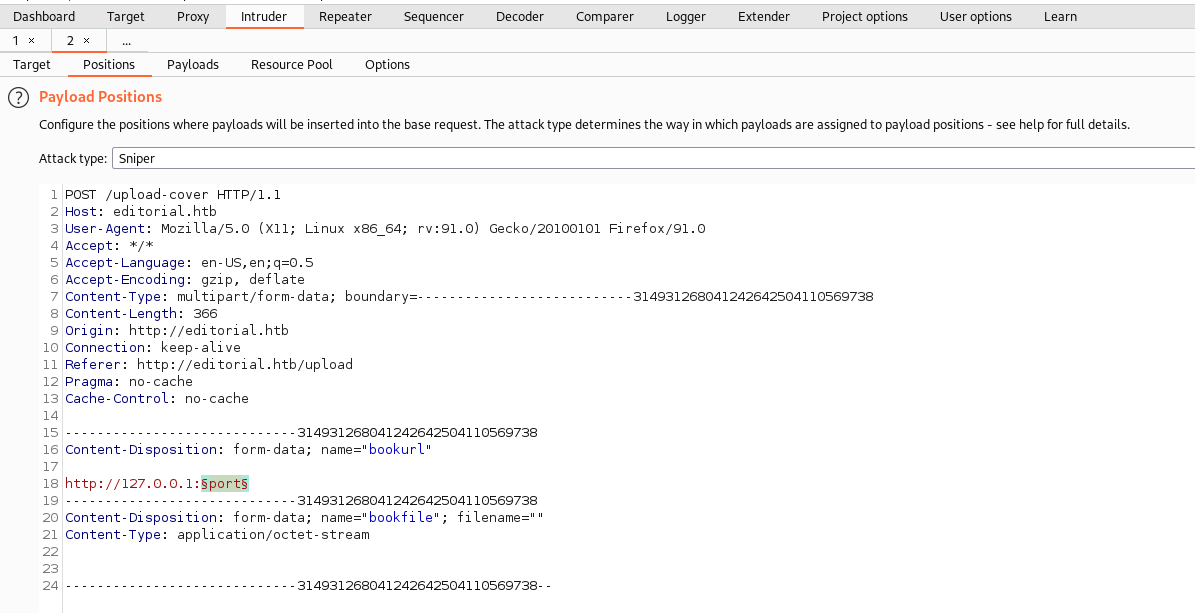Open the Resource Pool sub-tab
Viewport: 1195px width, 613px height.
[x=292, y=65]
